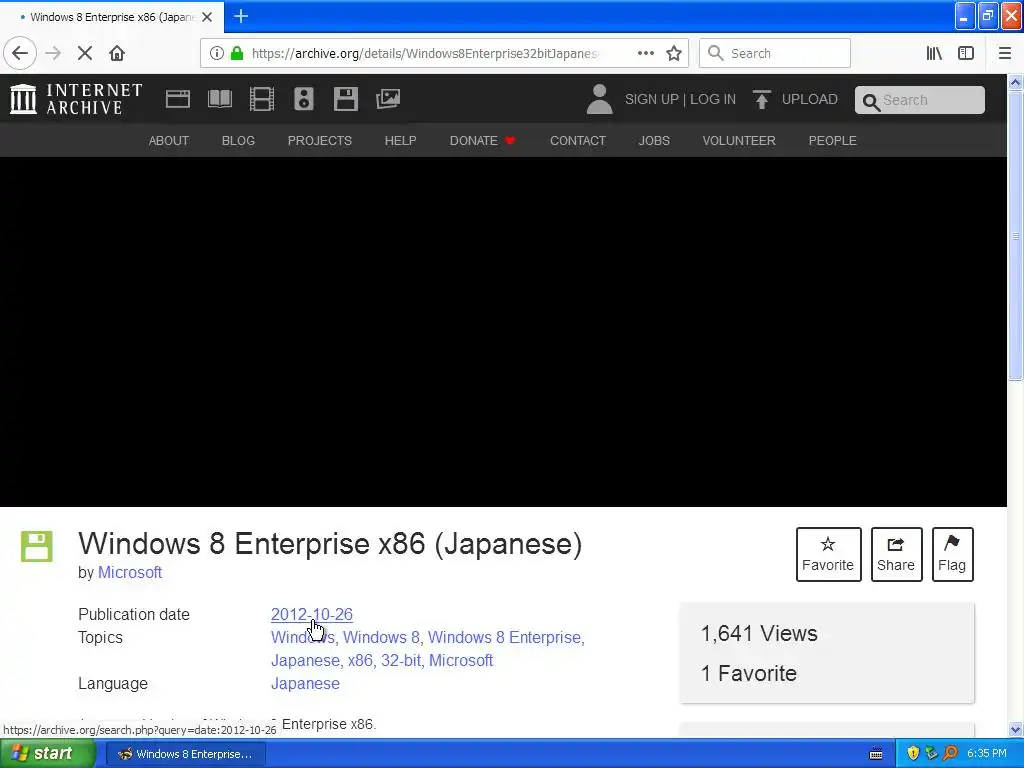Screen dimensions: 1024x768
Task: Open the Japanese language link
Action: 305,683
